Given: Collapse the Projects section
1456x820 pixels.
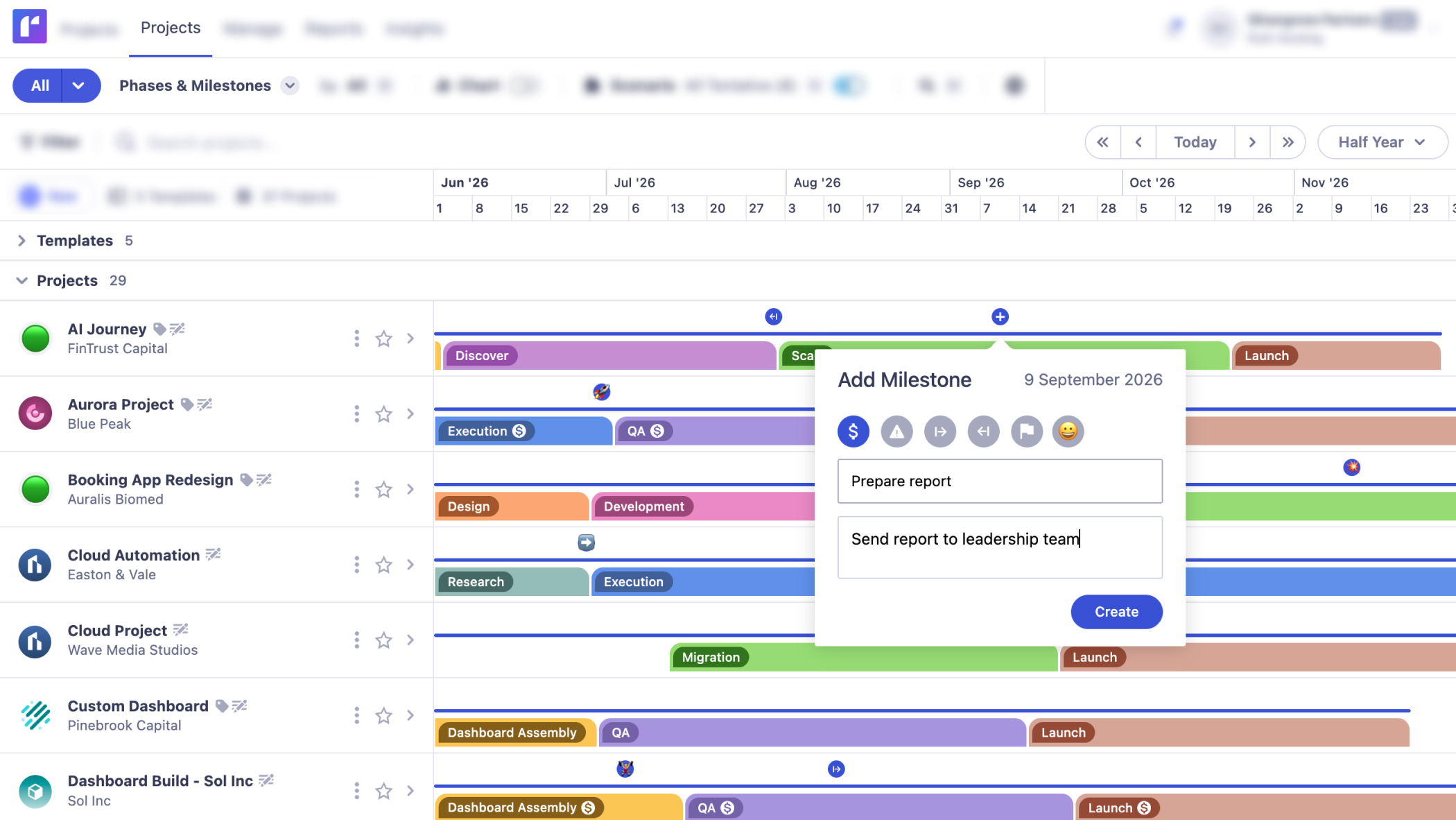Looking at the screenshot, I should [x=21, y=280].
